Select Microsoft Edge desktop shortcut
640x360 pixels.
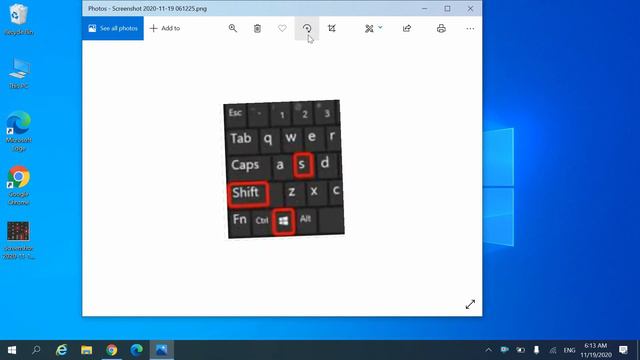[x=19, y=131]
